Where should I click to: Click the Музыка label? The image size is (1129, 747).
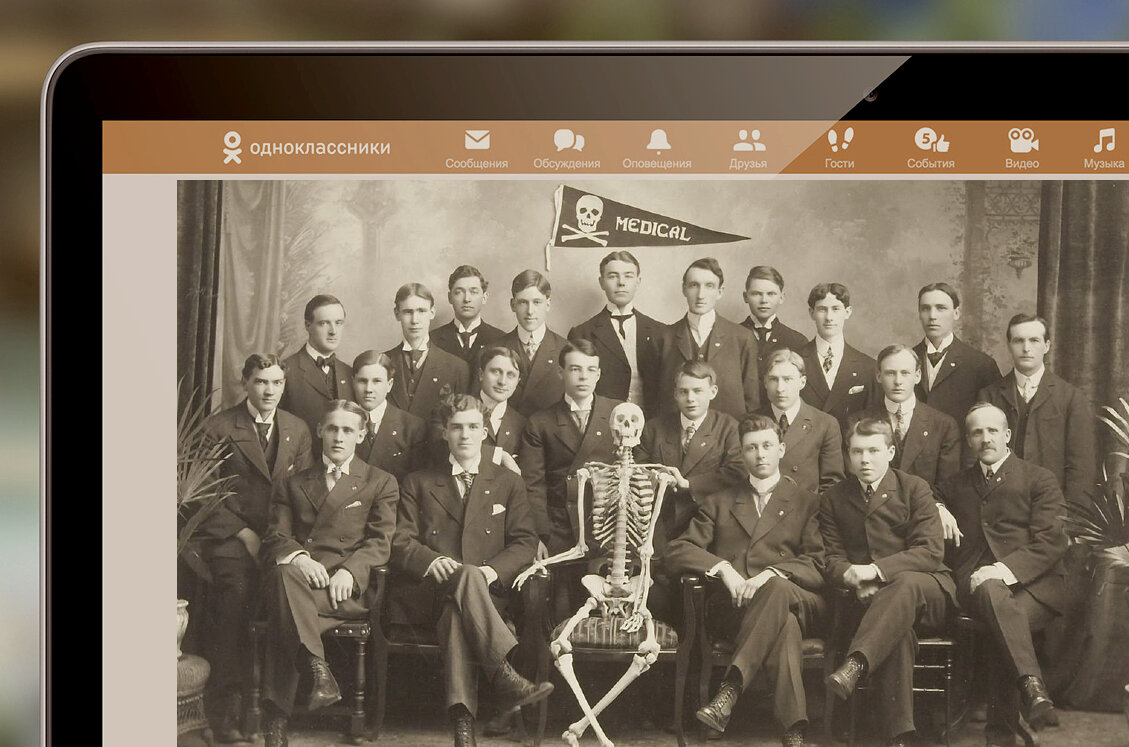(x=1104, y=164)
